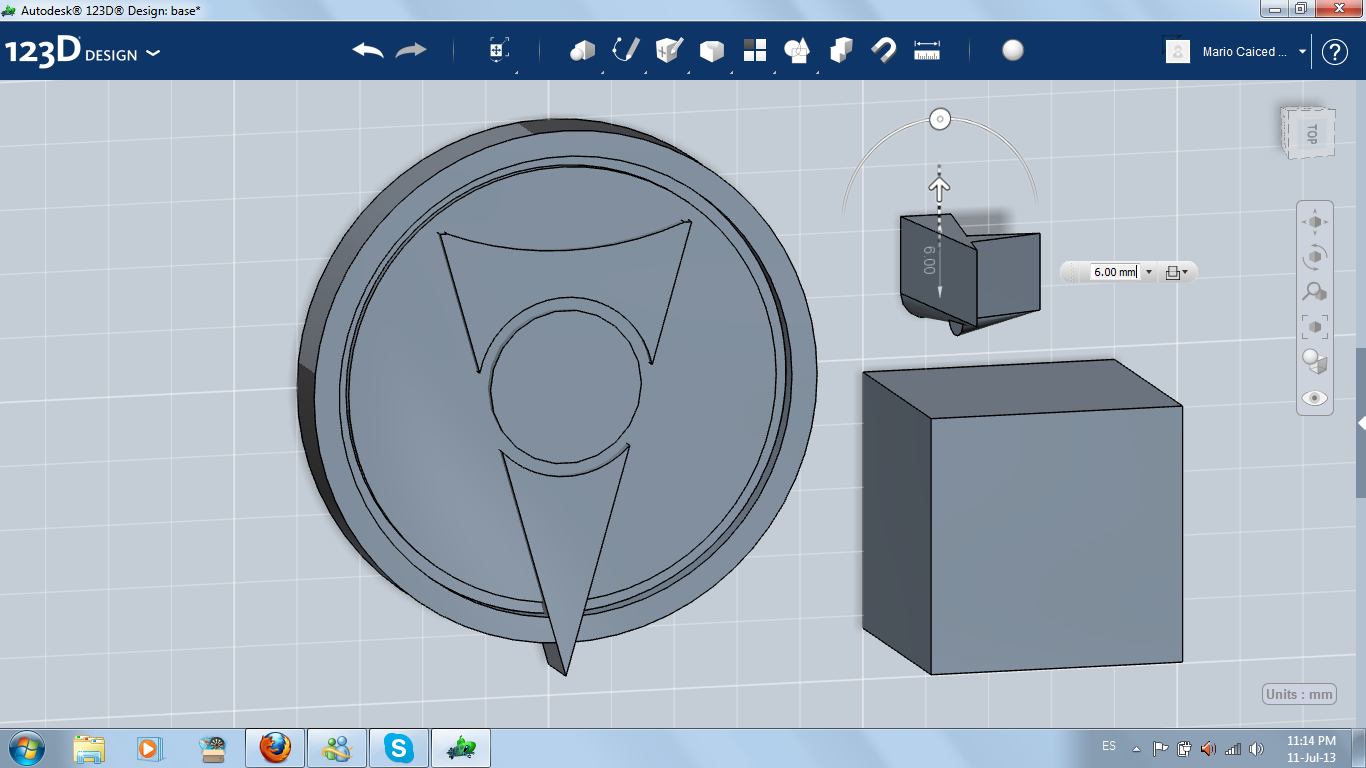Open the Sketch tools menu
The height and width of the screenshot is (768, 1366).
[x=626, y=50]
